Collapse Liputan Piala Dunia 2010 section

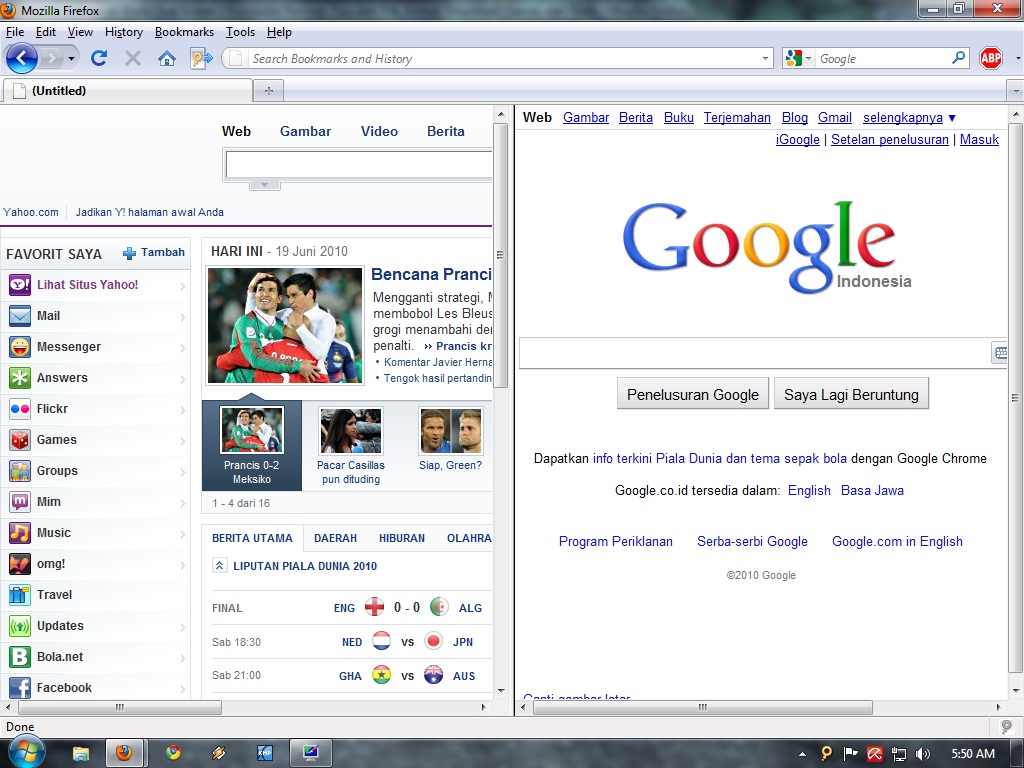coord(219,566)
